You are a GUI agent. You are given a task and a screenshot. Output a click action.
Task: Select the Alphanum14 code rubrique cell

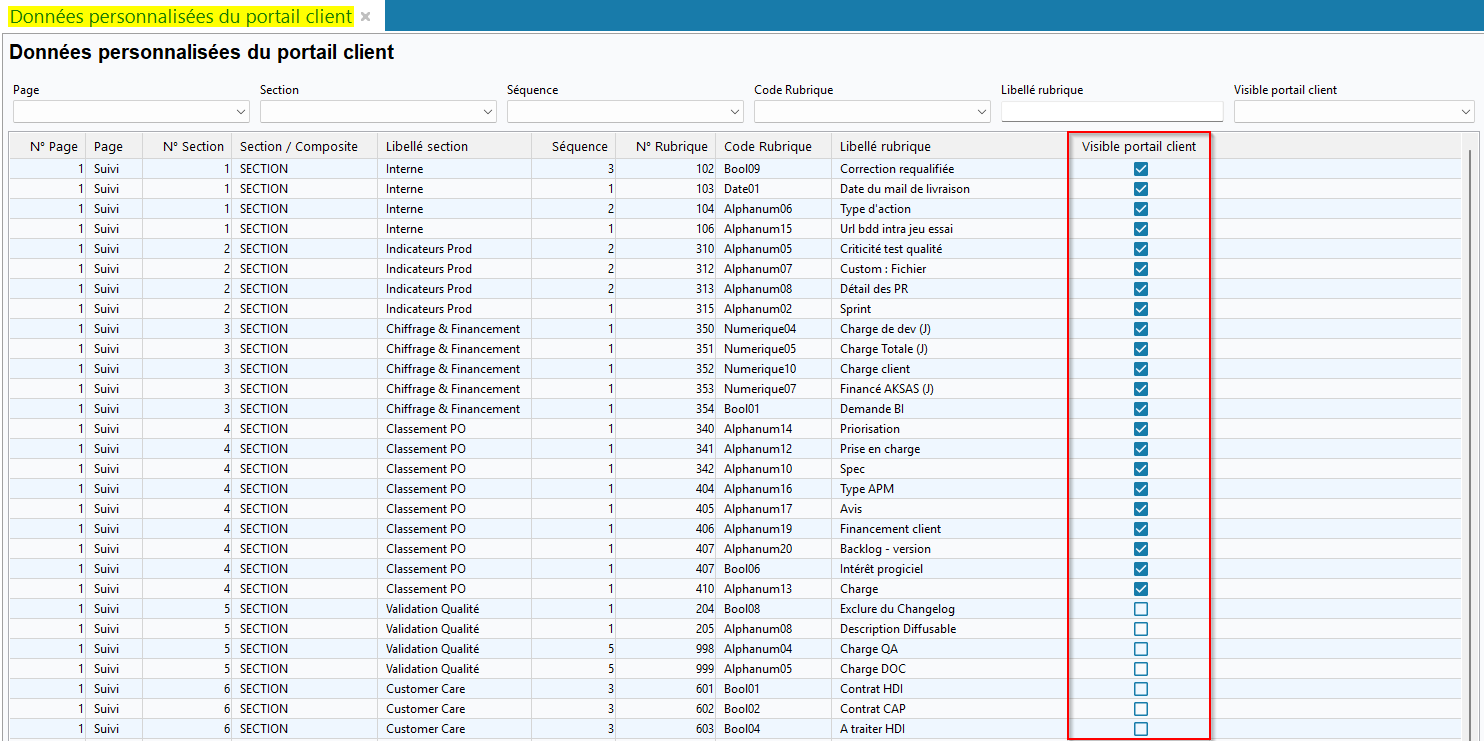pyautogui.click(x=757, y=429)
